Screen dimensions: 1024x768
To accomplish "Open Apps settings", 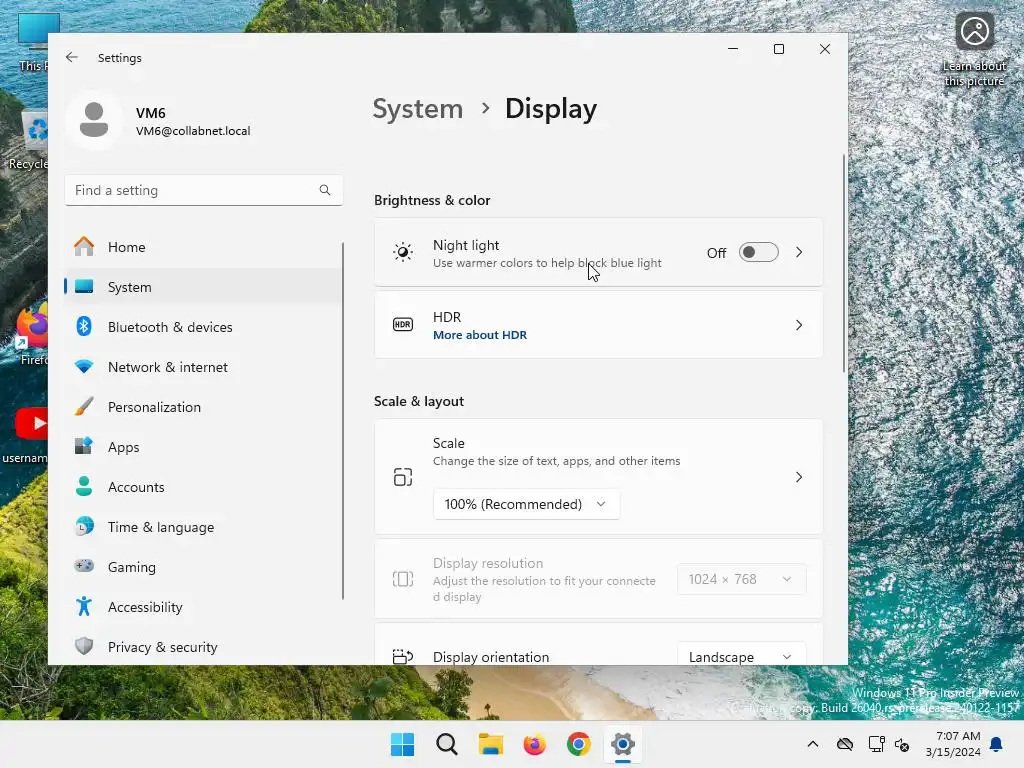I will pos(204,447).
